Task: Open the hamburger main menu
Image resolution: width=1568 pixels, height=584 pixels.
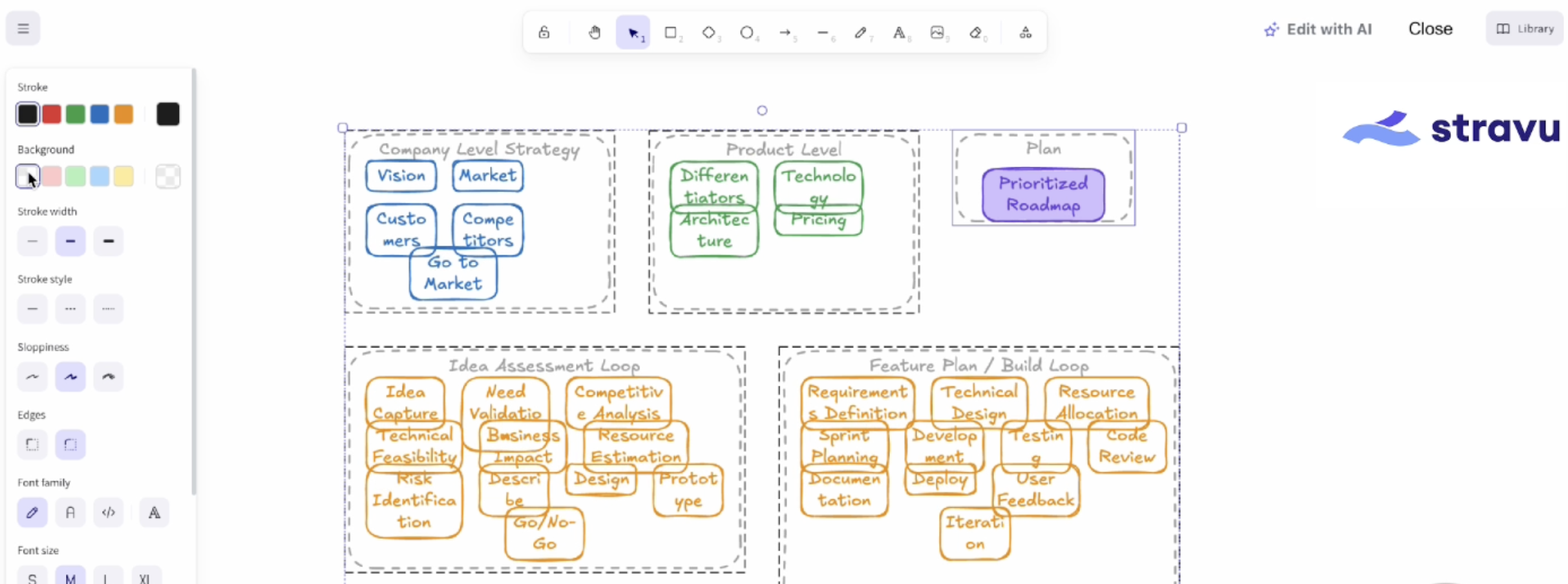Action: pos(23,28)
